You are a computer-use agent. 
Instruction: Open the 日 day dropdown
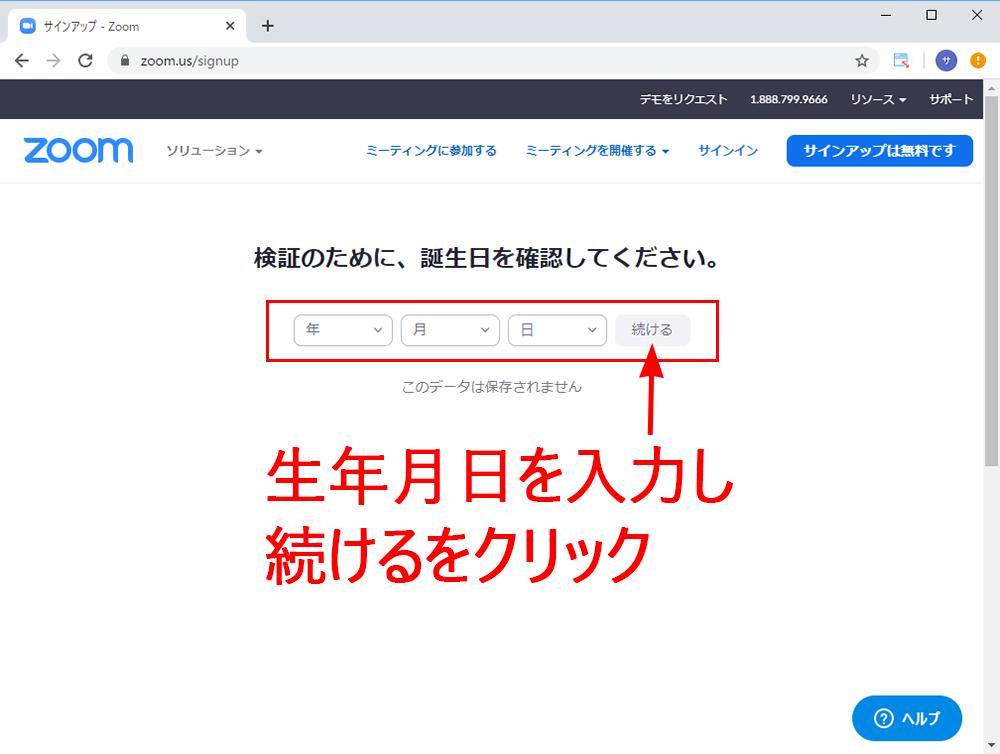tap(557, 330)
